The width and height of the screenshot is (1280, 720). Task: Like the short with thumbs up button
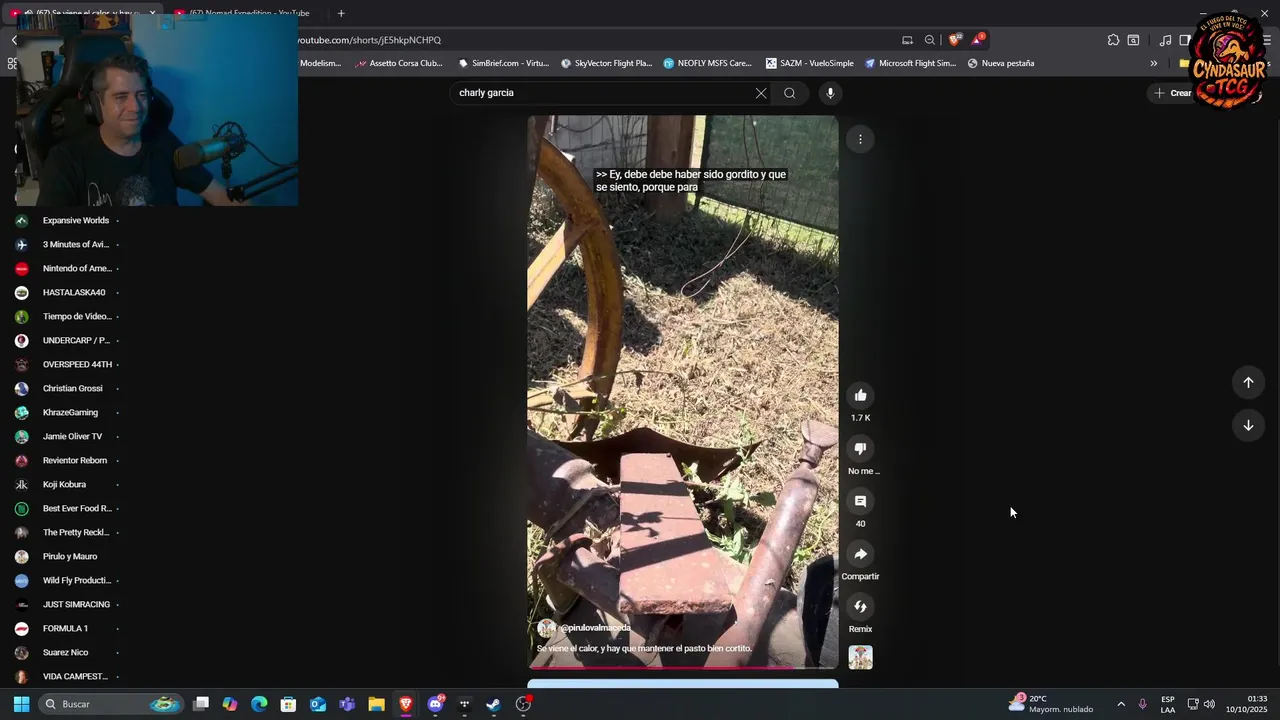coord(860,395)
